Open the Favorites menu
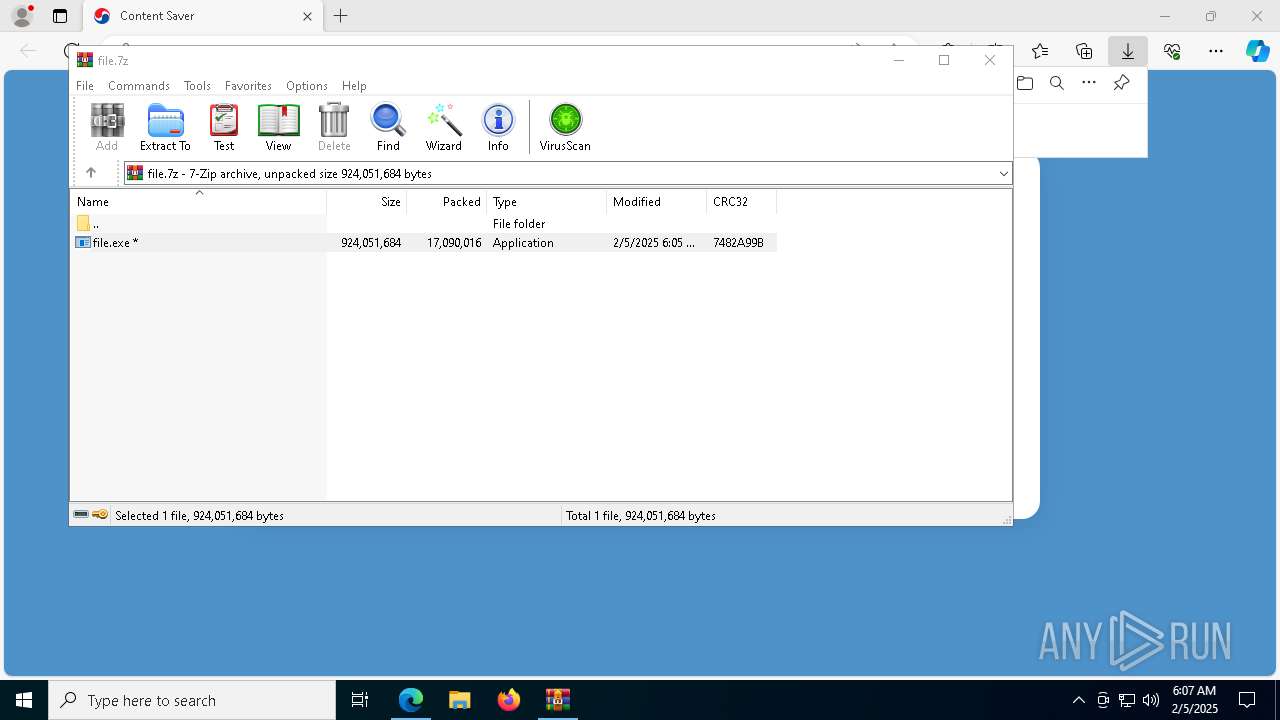1280x720 pixels. (x=248, y=86)
